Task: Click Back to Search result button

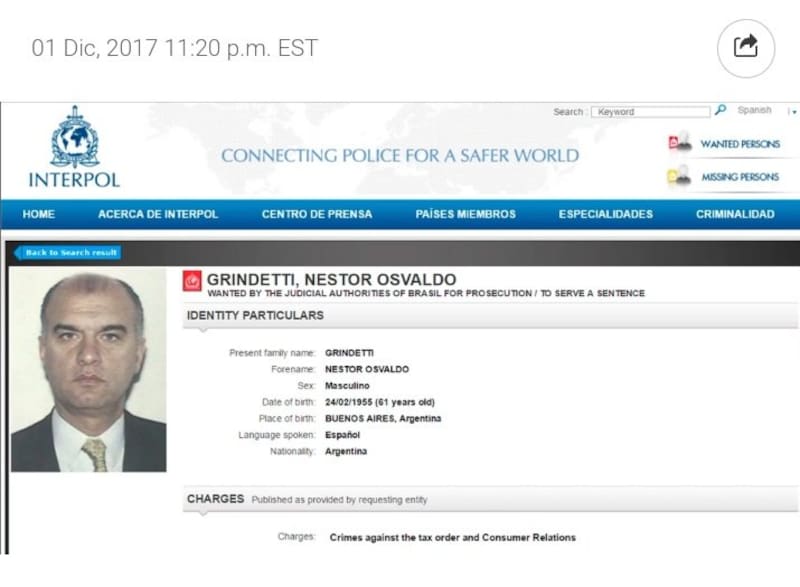Action: point(67,252)
